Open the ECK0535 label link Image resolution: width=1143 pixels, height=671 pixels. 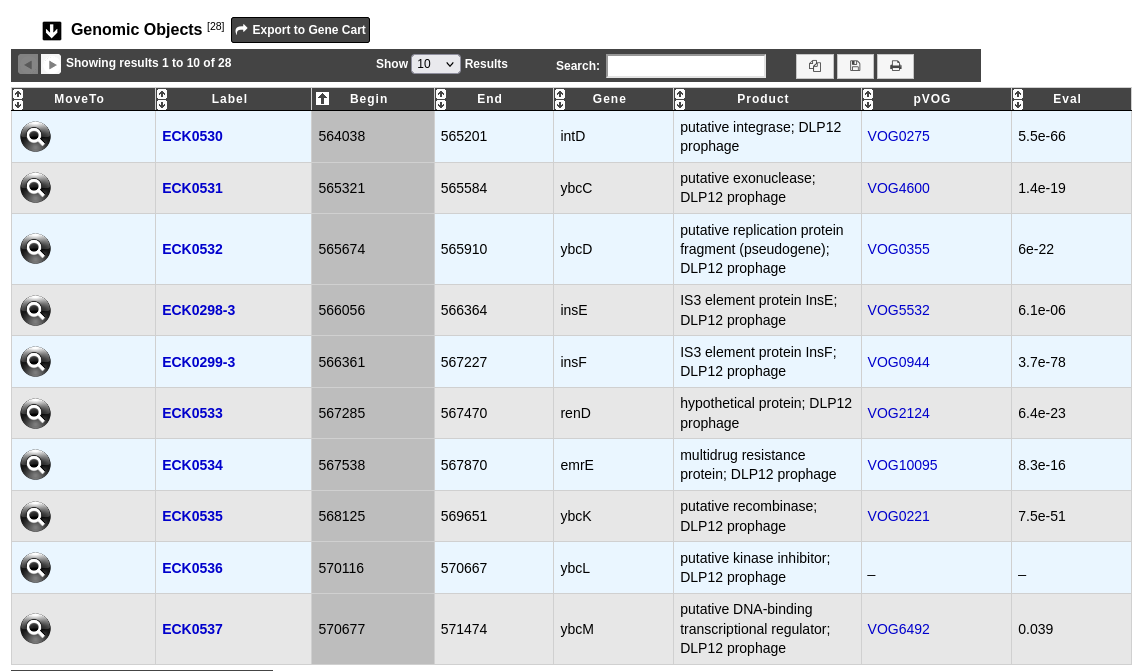point(192,516)
